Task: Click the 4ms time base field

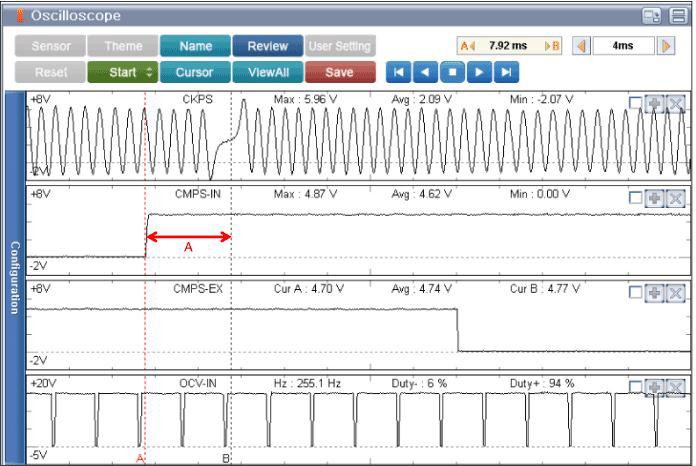Action: click(623, 46)
